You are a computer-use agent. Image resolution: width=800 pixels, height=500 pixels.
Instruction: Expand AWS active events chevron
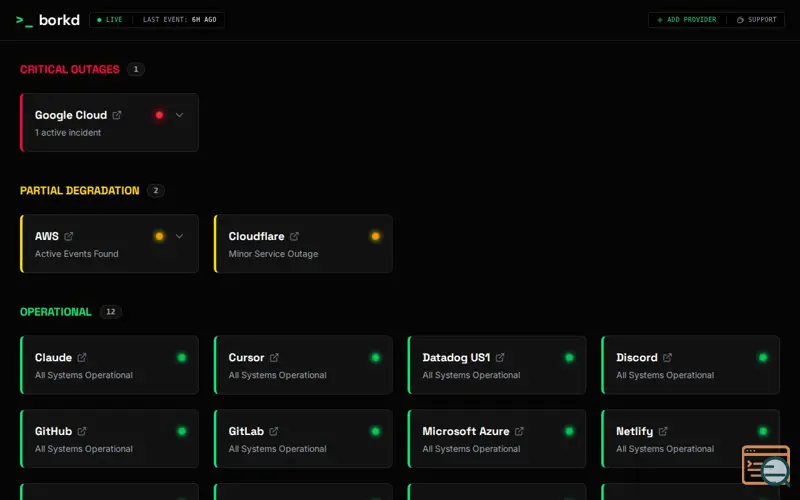[x=180, y=236]
